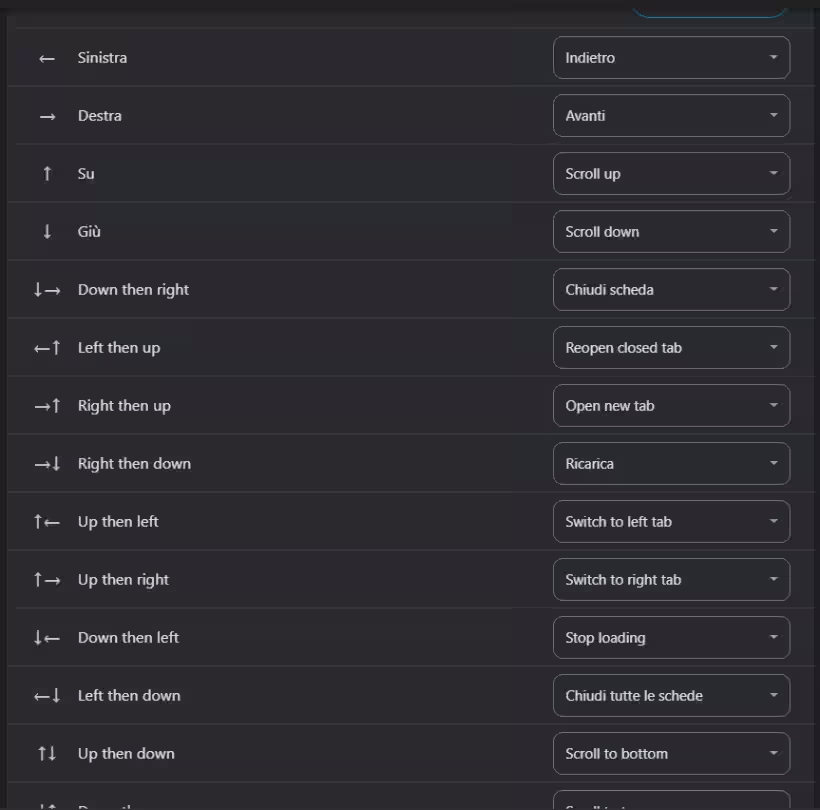
Task: Click the up arrow gesture icon for Su
Action: coord(47,174)
